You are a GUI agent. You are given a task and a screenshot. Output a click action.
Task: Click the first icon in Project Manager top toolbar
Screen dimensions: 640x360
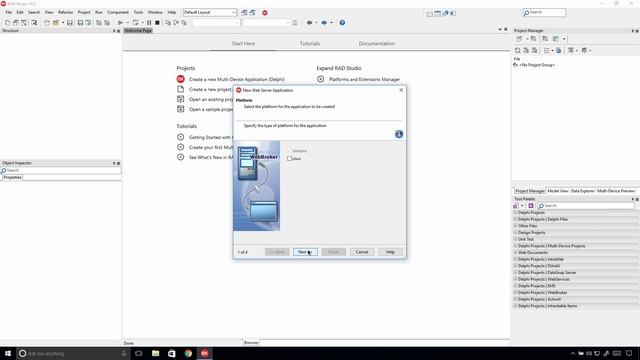(x=519, y=39)
